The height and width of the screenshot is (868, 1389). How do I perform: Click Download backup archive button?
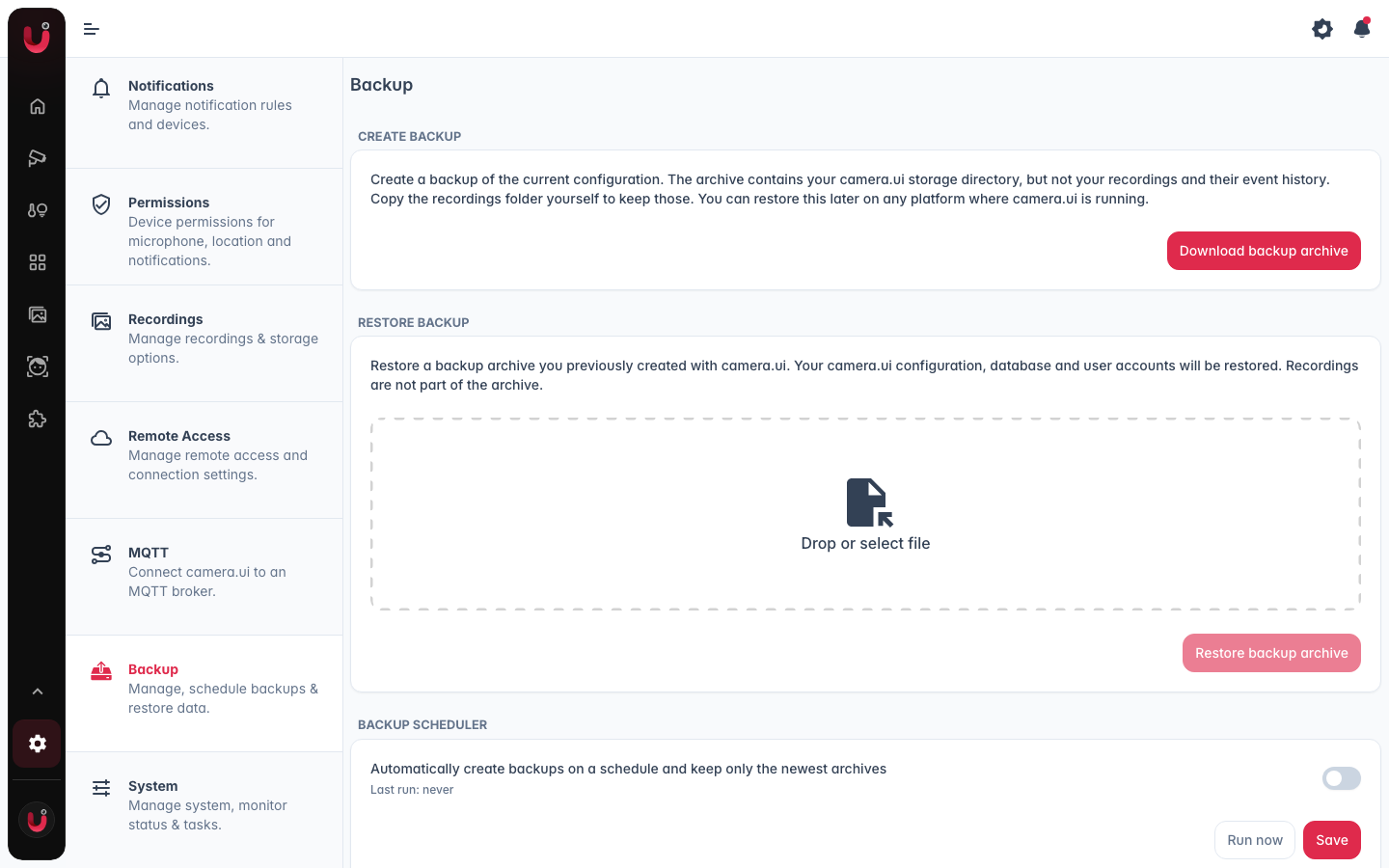(1264, 251)
